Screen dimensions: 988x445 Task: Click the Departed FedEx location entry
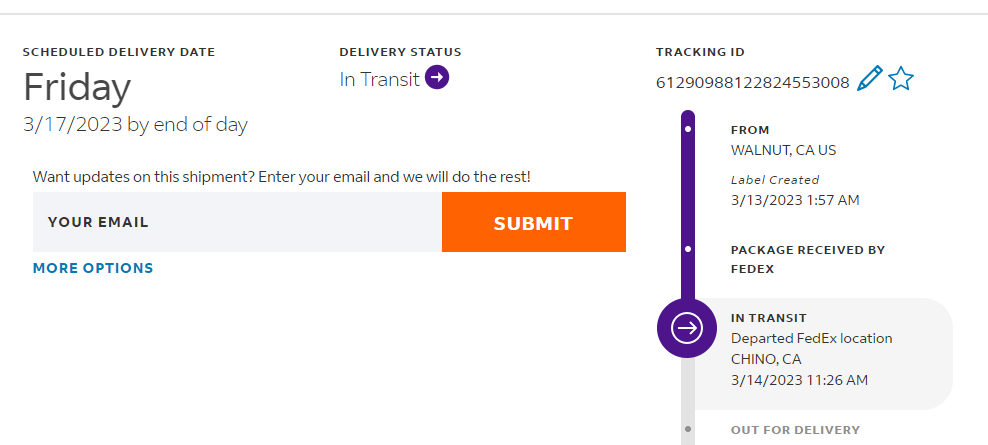pyautogui.click(x=811, y=338)
